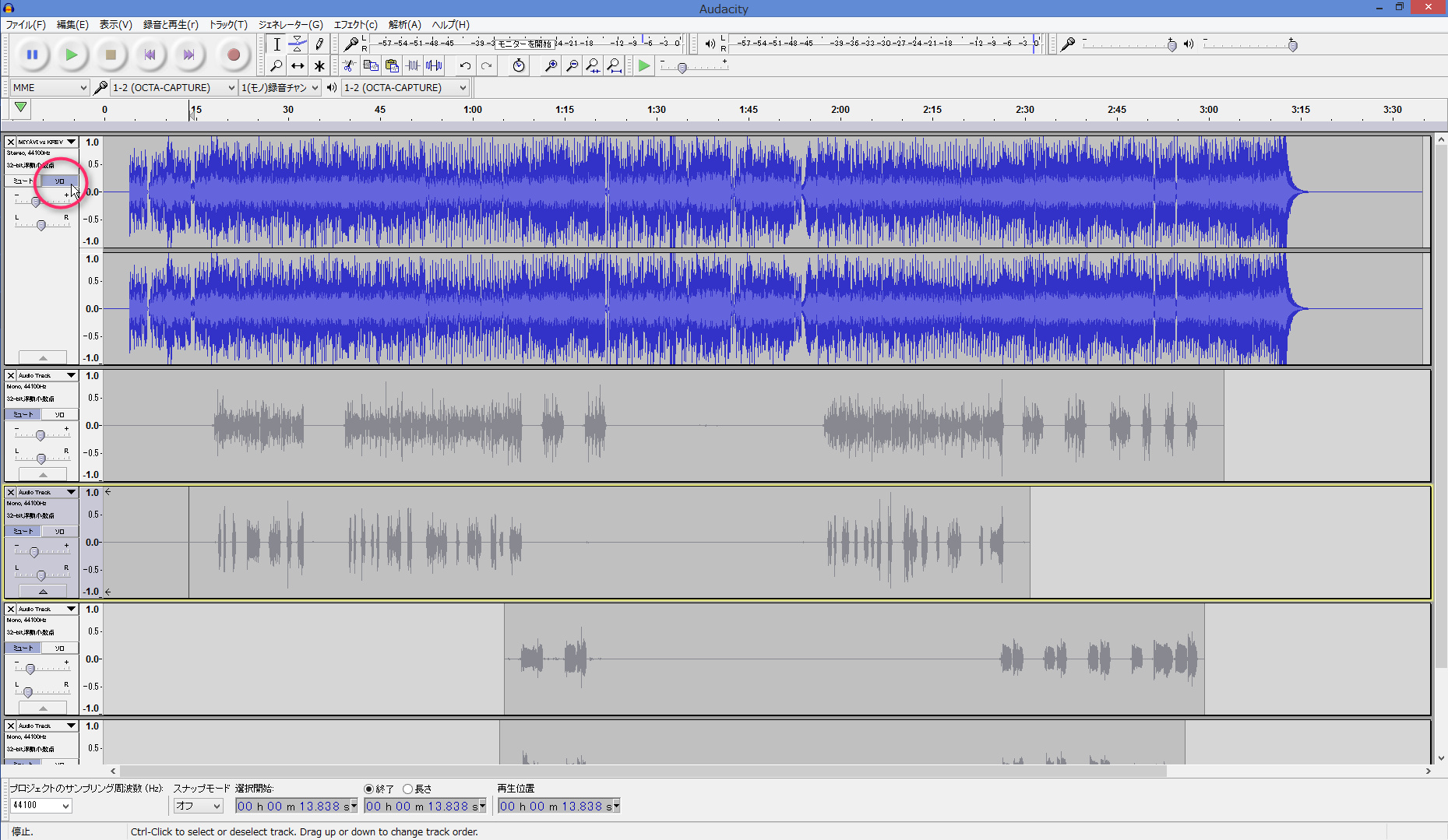The image size is (1448, 840).
Task: Select the Multi-Tool mode (asterisk)
Action: click(319, 66)
